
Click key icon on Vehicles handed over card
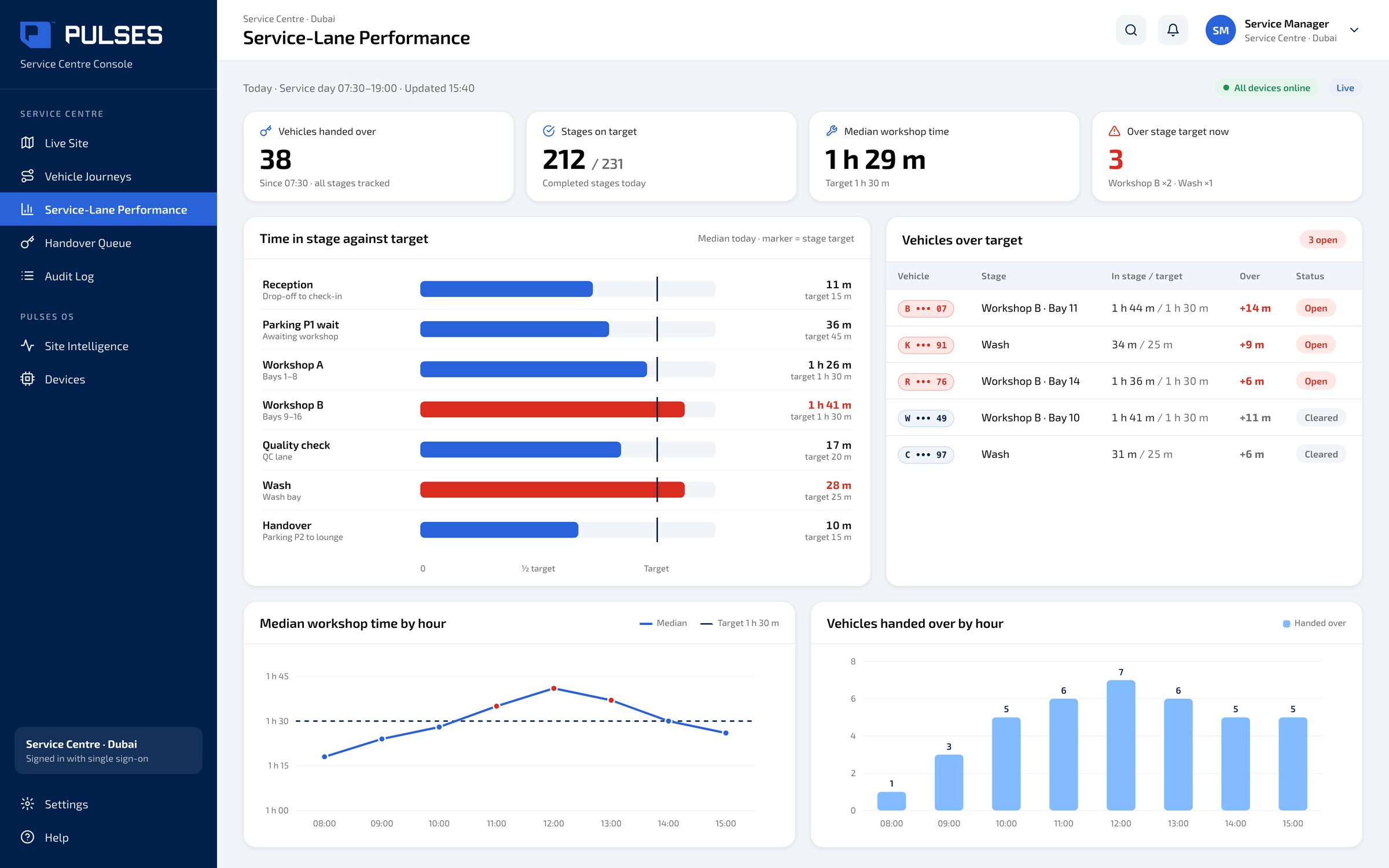pos(266,131)
